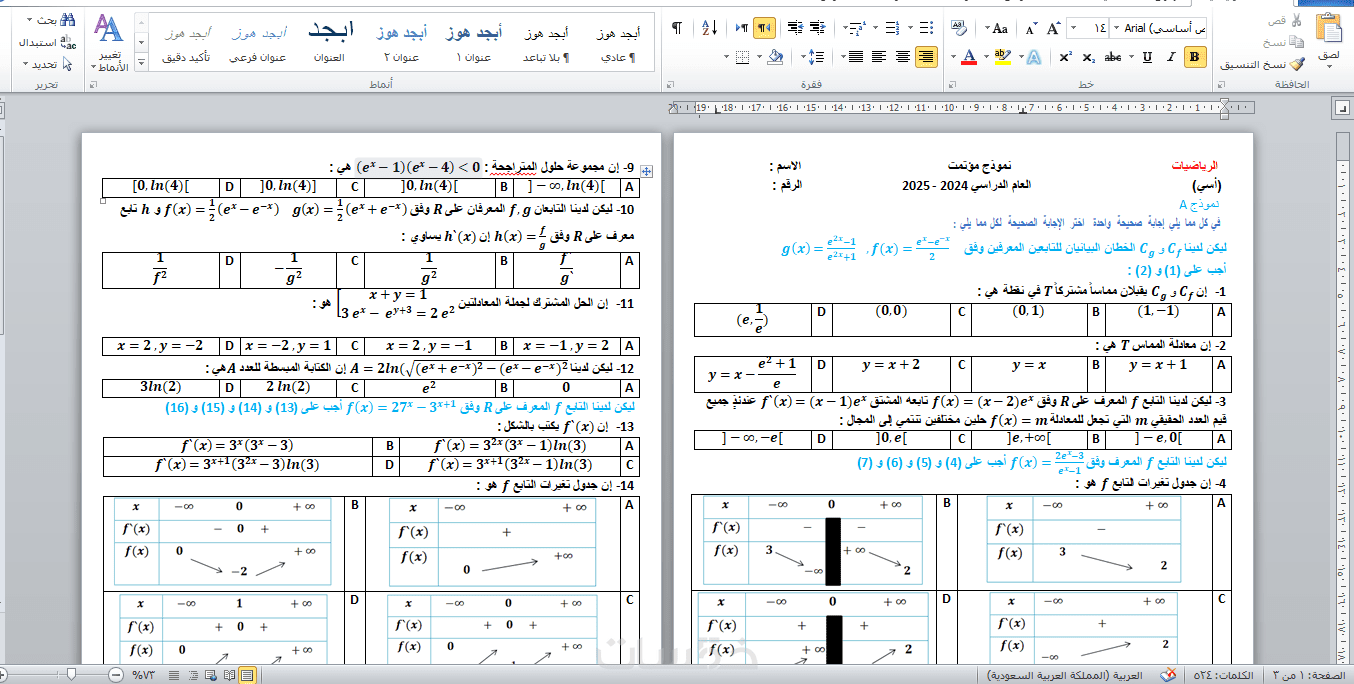The height and width of the screenshot is (684, 1354).
Task: Click the Arabic language indicator in status bar
Action: [1066, 676]
